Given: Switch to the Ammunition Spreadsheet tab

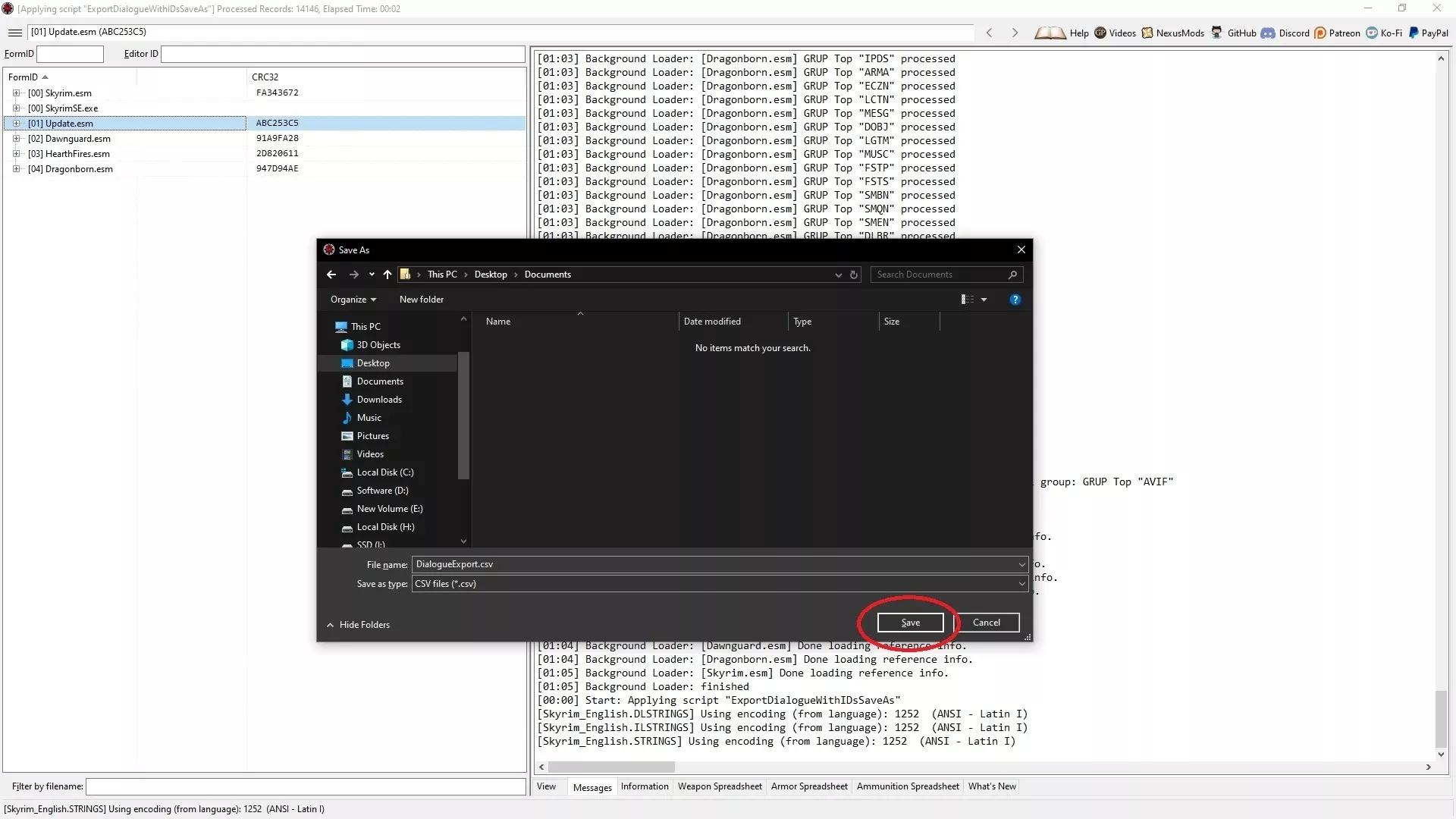Looking at the screenshot, I should pyautogui.click(x=908, y=786).
